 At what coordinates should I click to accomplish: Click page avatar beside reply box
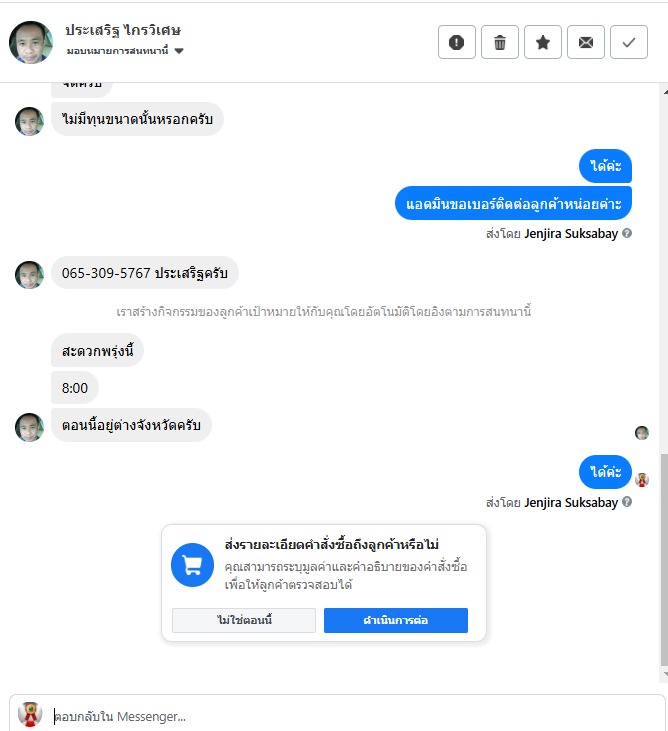(30, 714)
